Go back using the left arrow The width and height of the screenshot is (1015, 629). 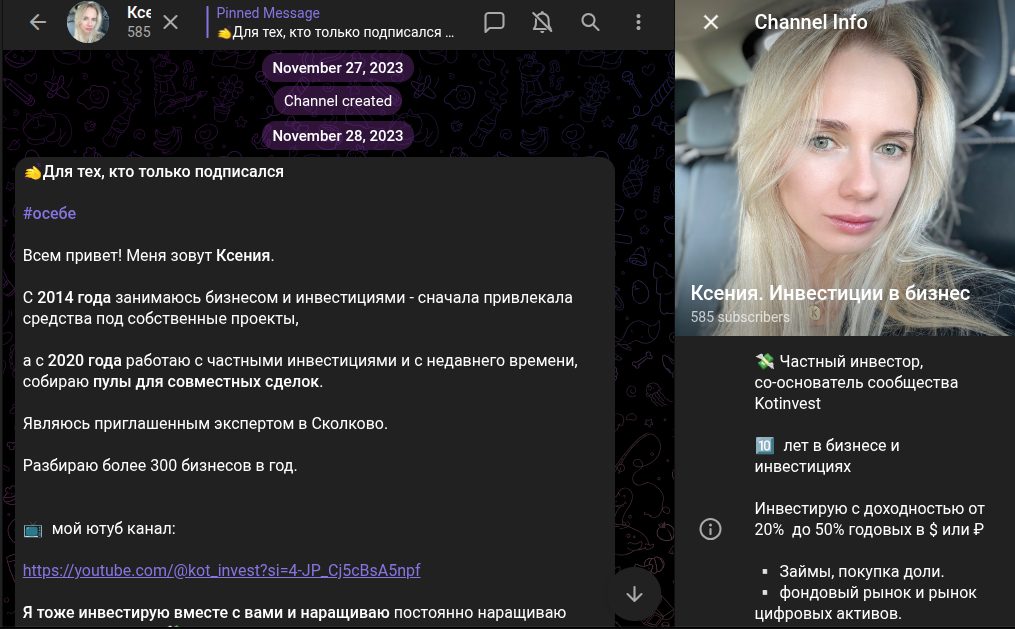pos(38,23)
